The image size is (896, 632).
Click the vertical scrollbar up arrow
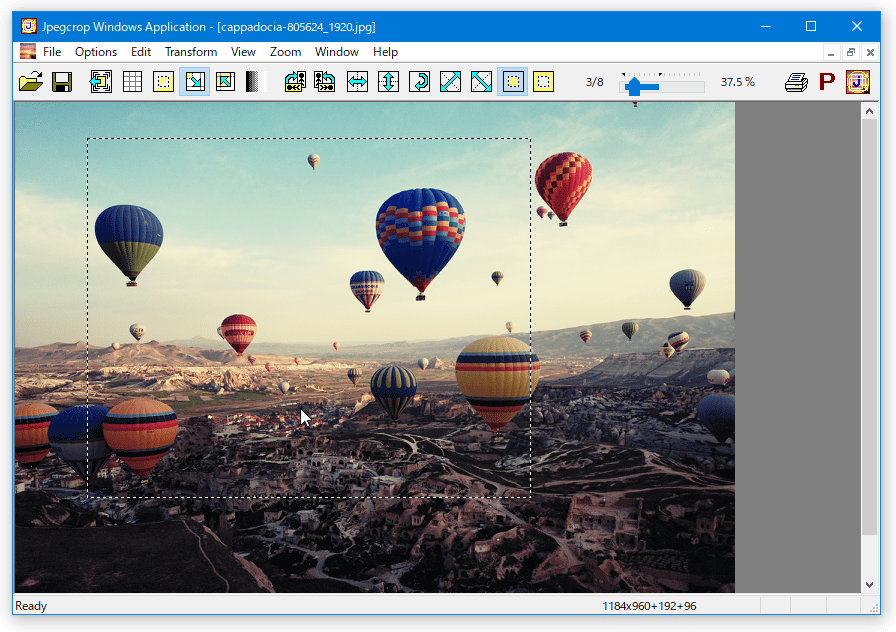[x=869, y=111]
